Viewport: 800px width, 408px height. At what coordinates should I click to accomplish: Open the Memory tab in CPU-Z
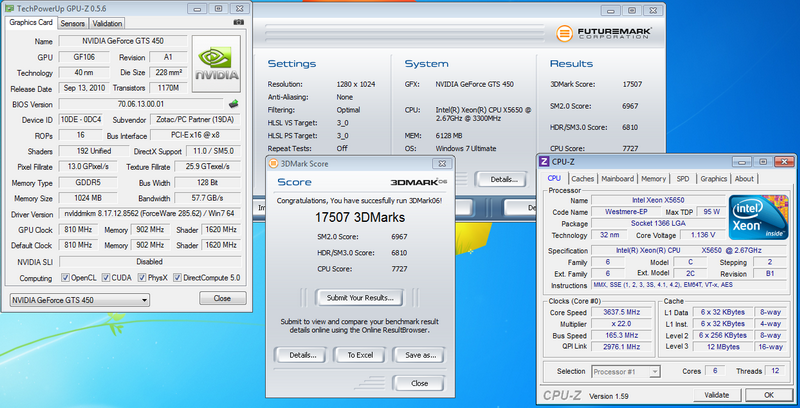654,179
